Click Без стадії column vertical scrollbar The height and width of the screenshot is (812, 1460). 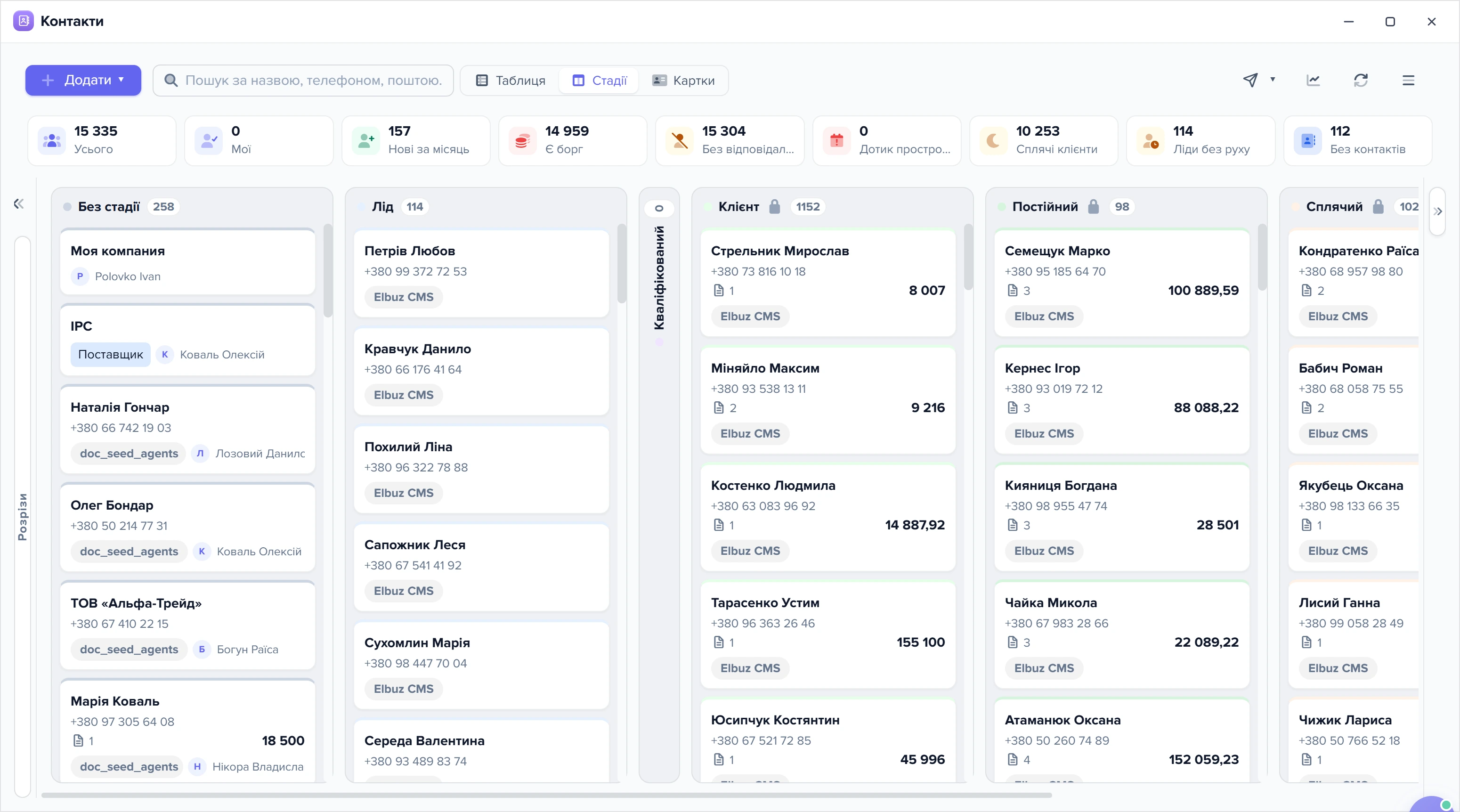[x=328, y=270]
